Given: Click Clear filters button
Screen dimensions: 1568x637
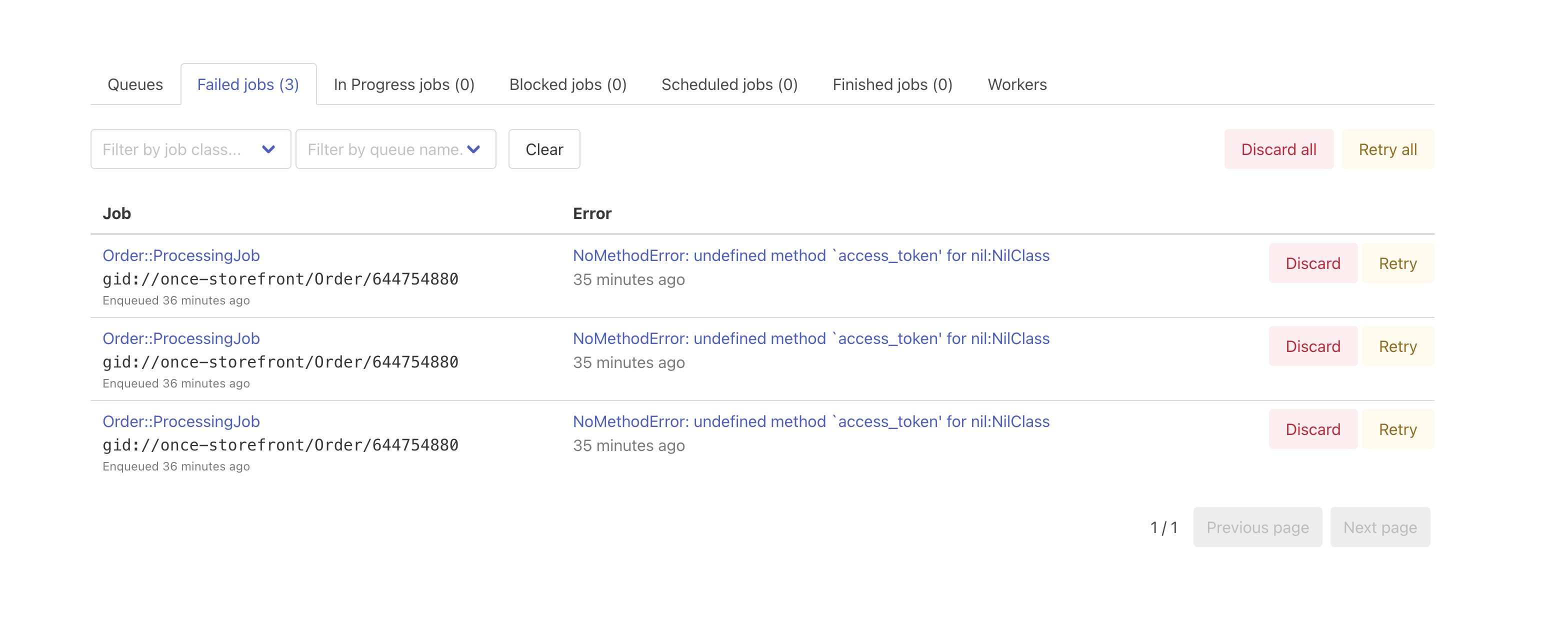Looking at the screenshot, I should click(x=545, y=149).
